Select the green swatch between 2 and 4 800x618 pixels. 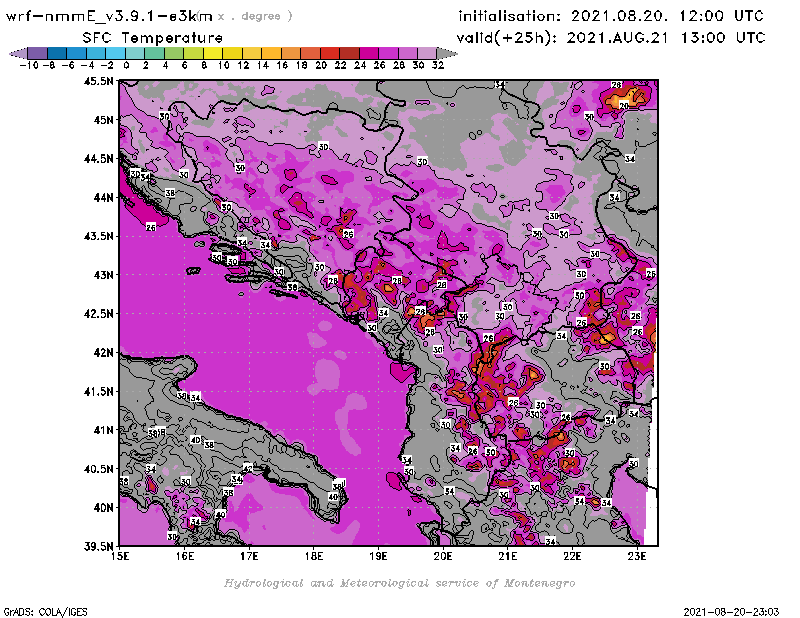154,53
